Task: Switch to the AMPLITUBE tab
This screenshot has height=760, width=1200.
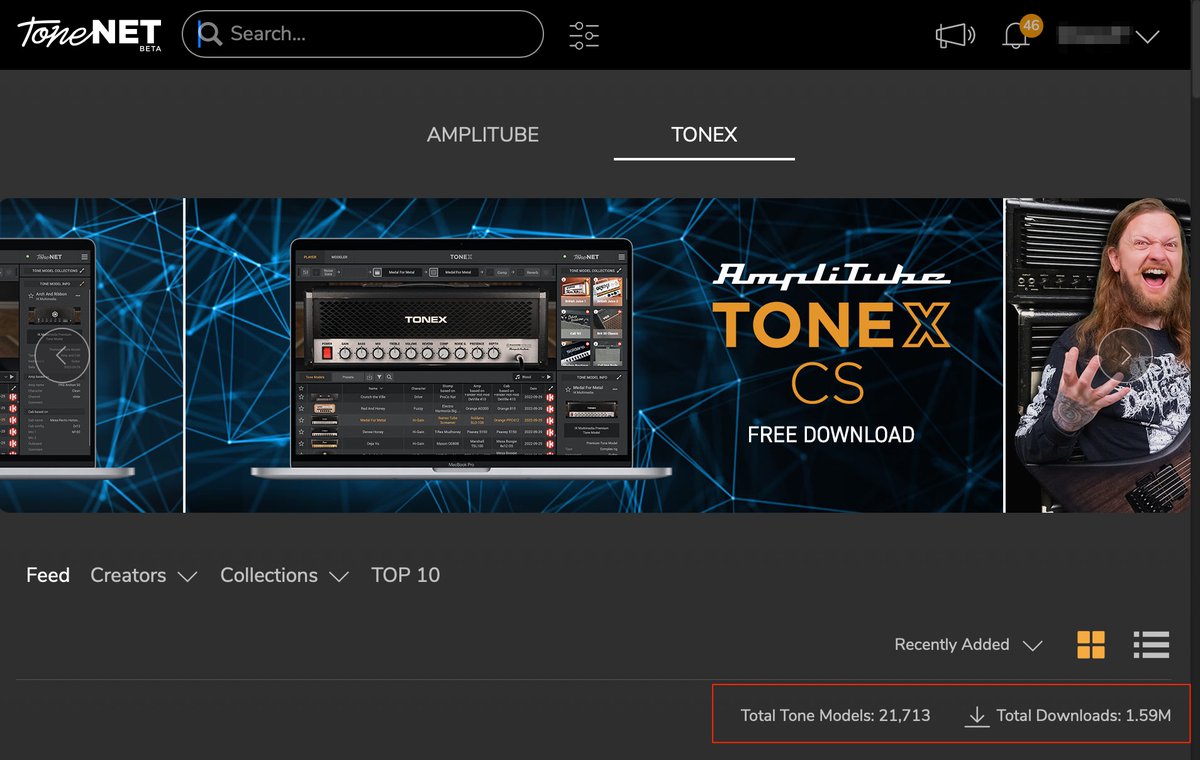Action: 483,135
